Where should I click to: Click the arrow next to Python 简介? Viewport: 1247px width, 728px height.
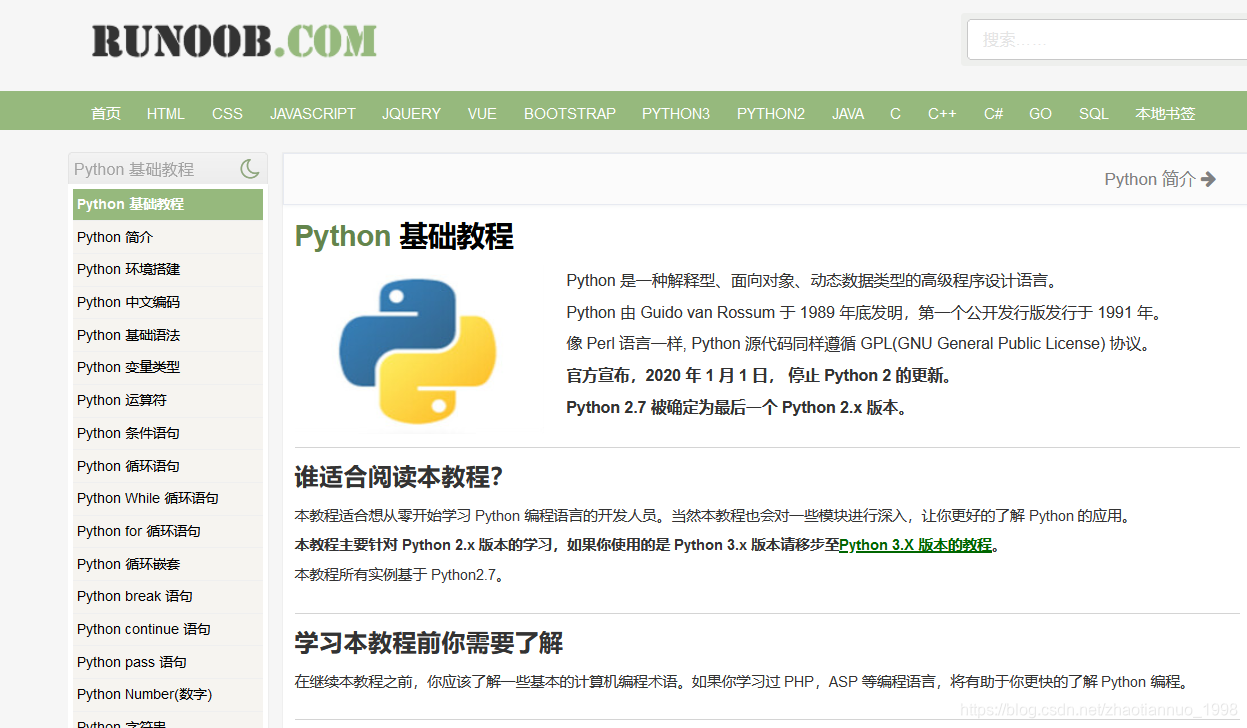click(x=1208, y=179)
